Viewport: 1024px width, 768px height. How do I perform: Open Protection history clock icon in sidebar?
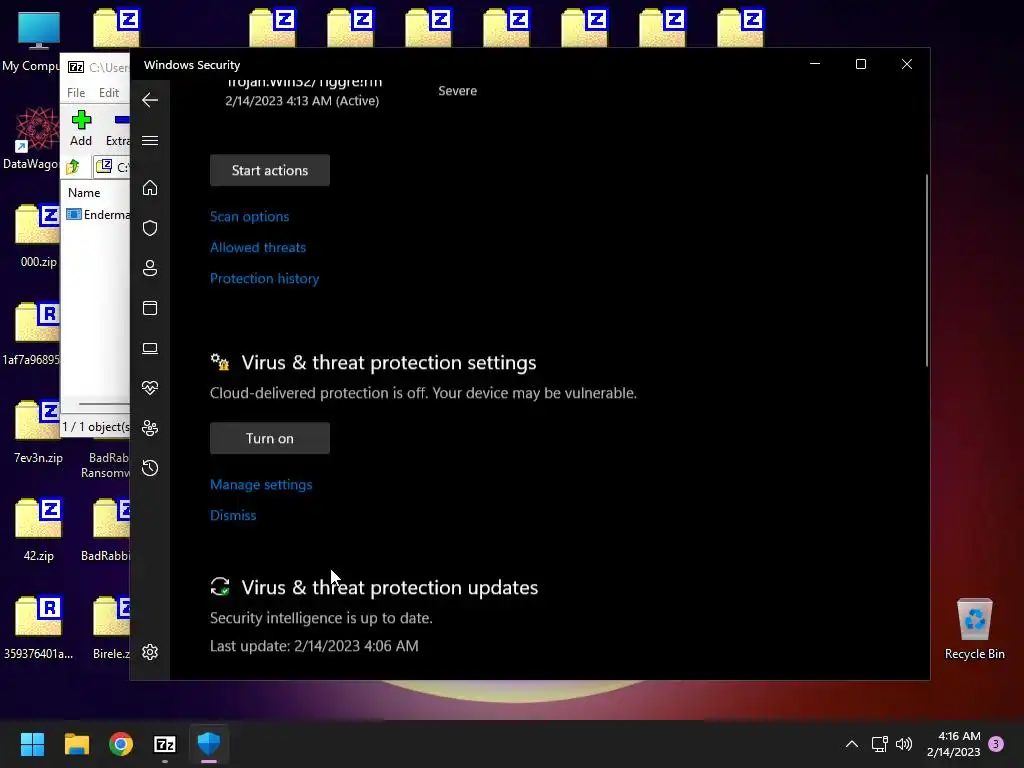pyautogui.click(x=150, y=468)
